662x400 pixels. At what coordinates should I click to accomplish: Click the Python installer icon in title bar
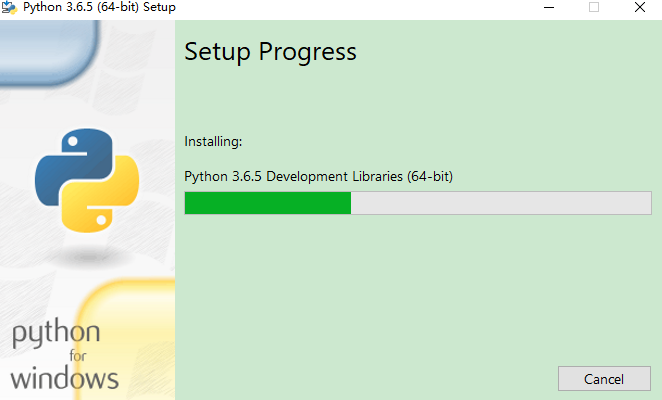tap(11, 8)
